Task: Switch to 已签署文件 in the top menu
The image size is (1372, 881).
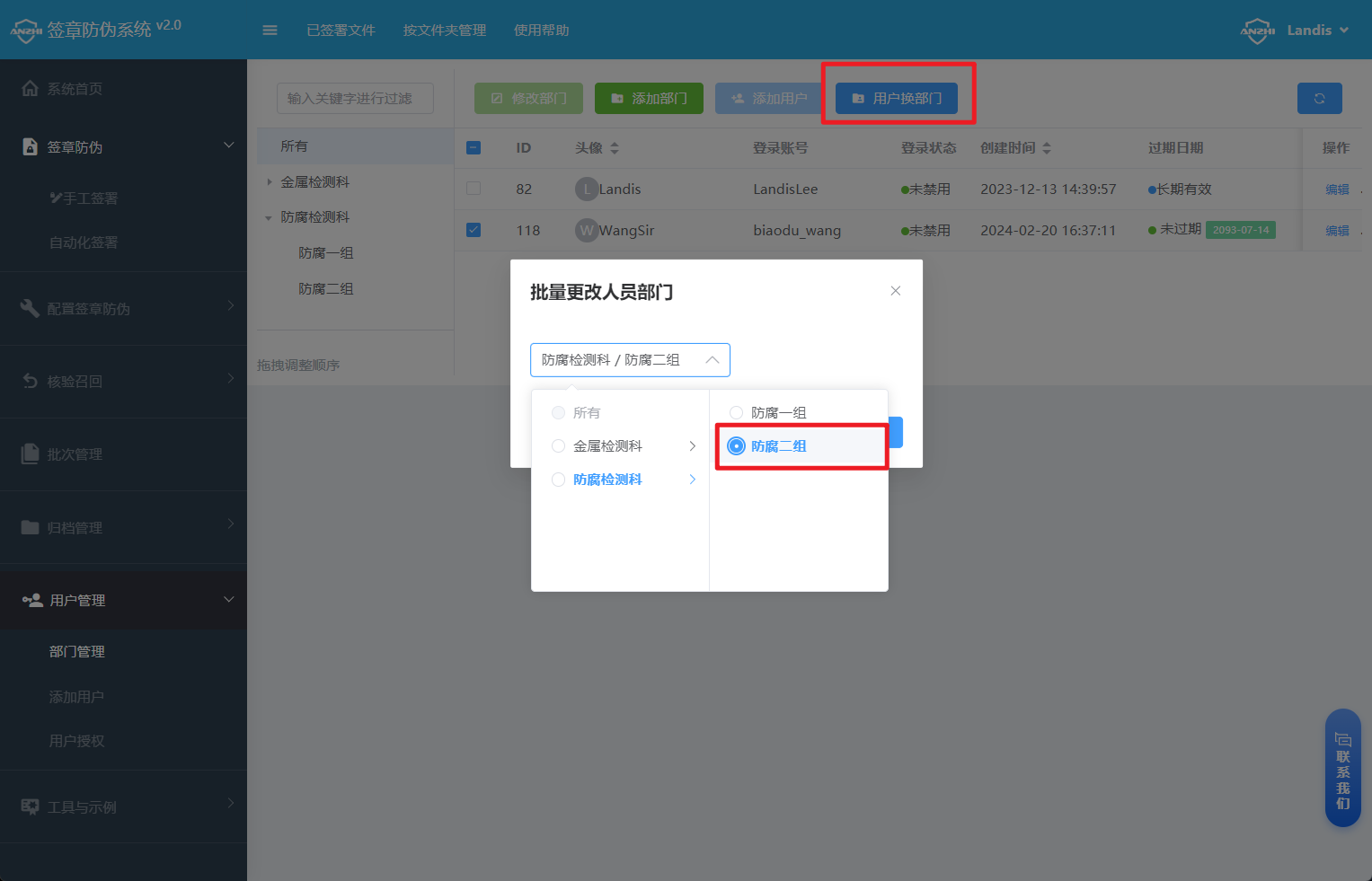Action: point(341,30)
